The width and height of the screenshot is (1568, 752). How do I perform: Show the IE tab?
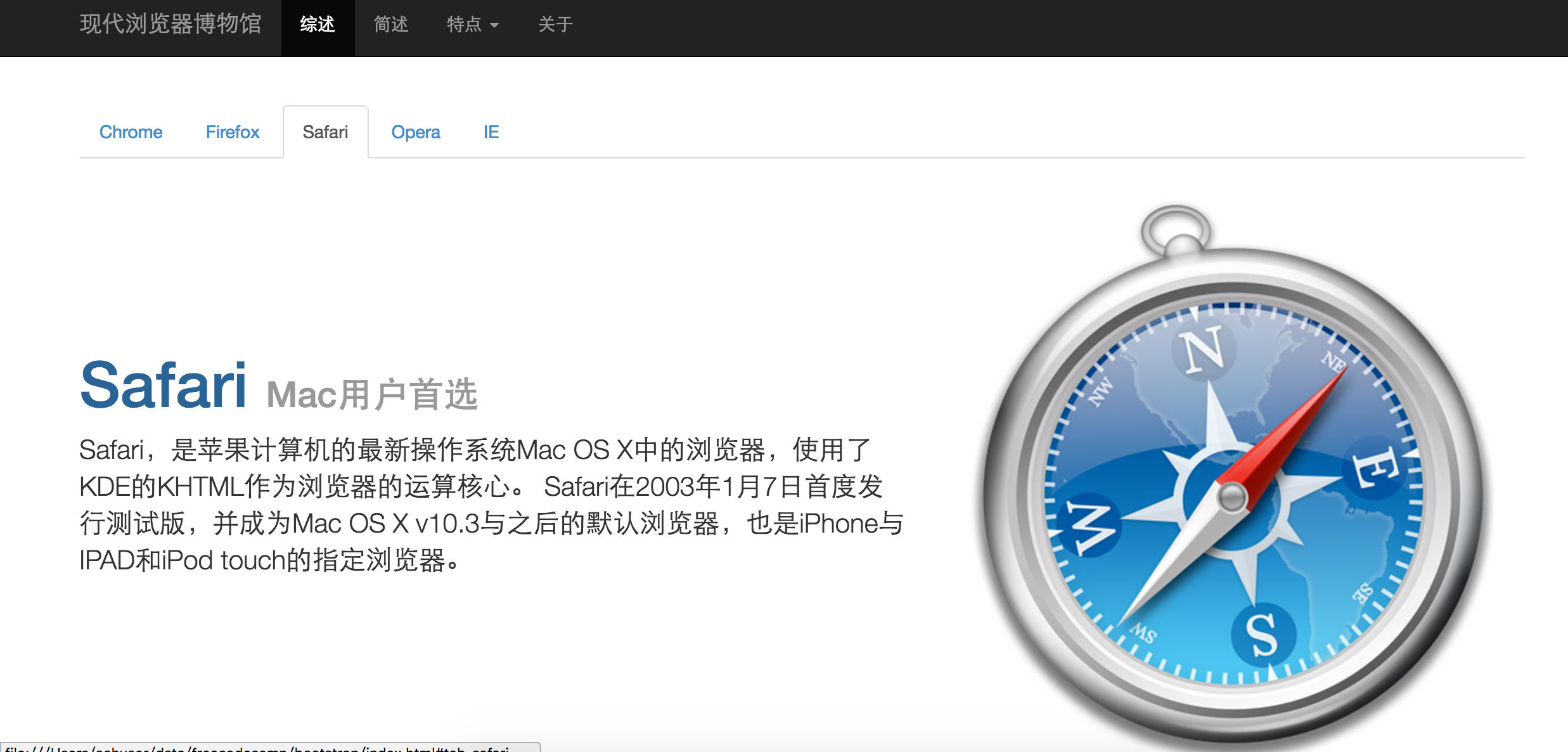(491, 132)
